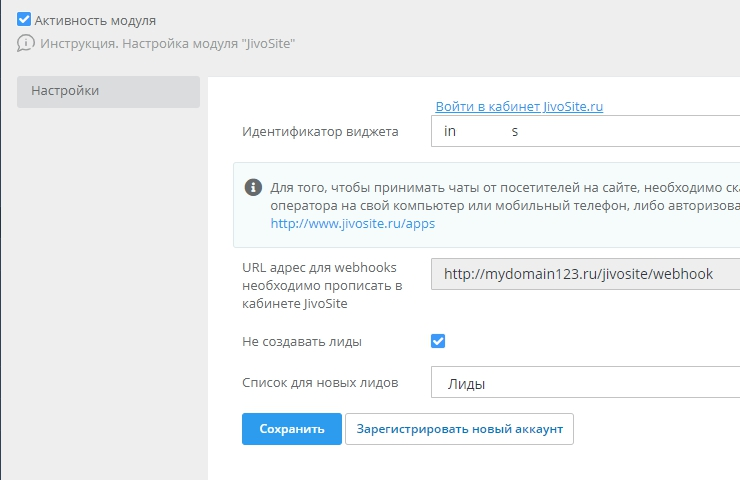This screenshot has width=740, height=480.
Task: Open Войти в кабинет JivoSite.ru link
Action: point(519,105)
